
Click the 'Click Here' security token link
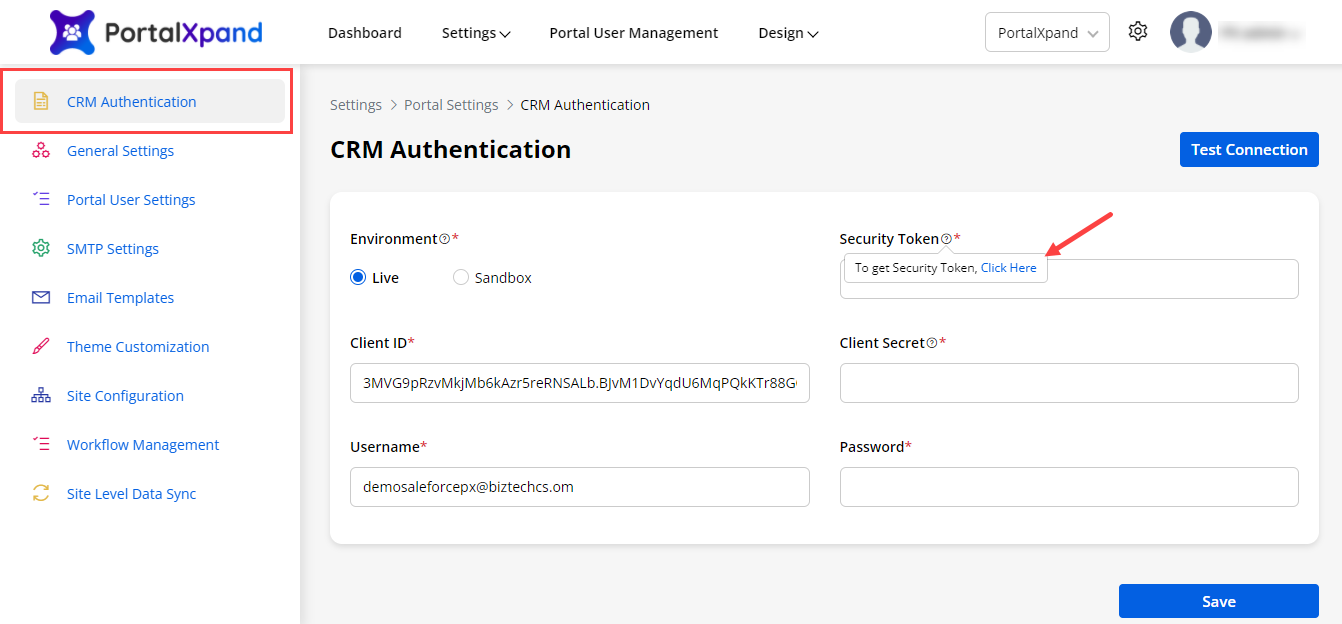(1008, 268)
